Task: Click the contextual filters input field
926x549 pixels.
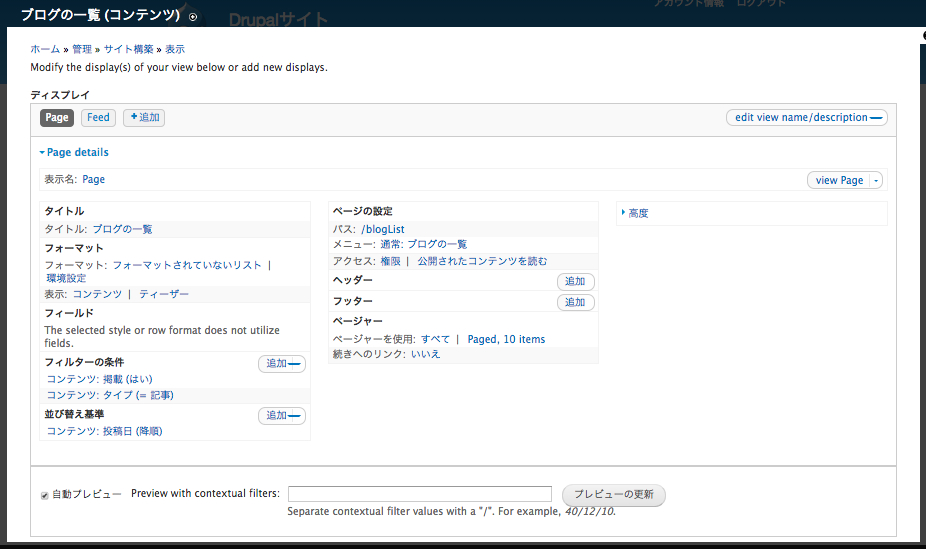Action: (419, 494)
